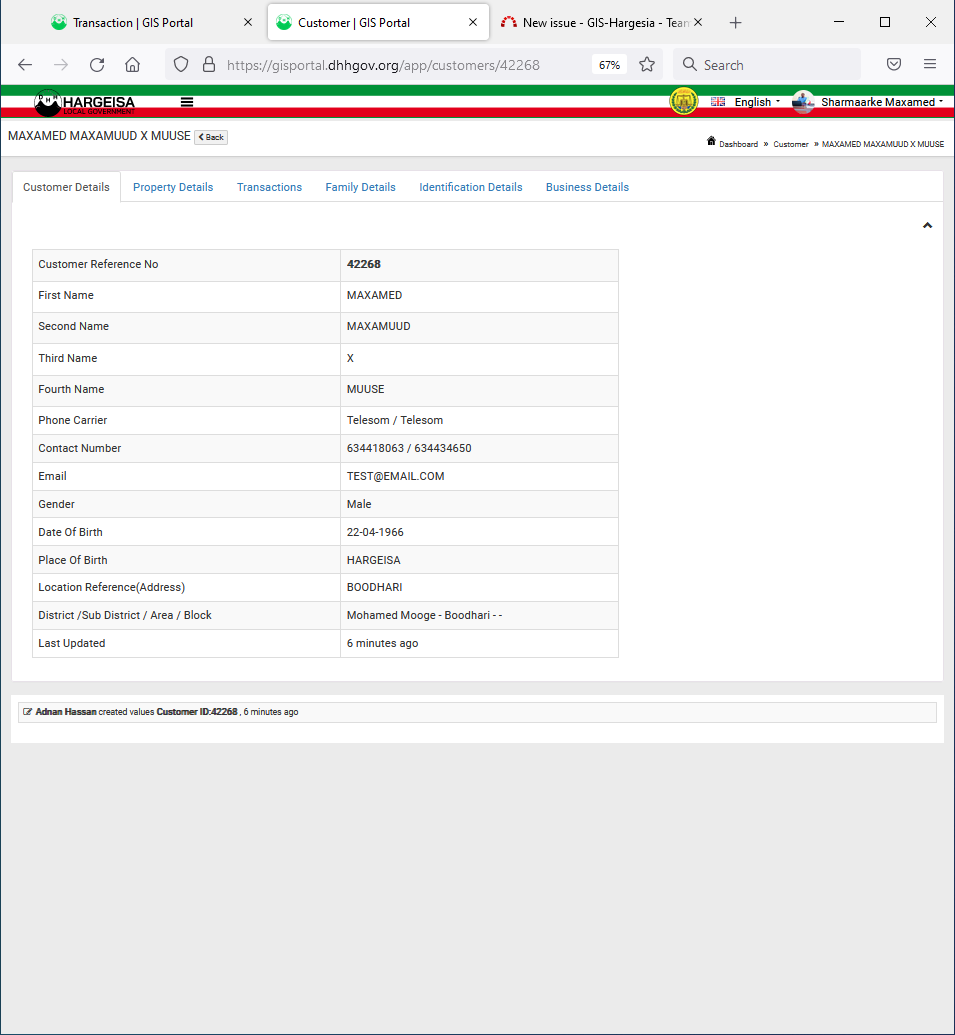Viewport: 955px width, 1035px height.
Task: Open the Property Details tab
Action: (173, 187)
